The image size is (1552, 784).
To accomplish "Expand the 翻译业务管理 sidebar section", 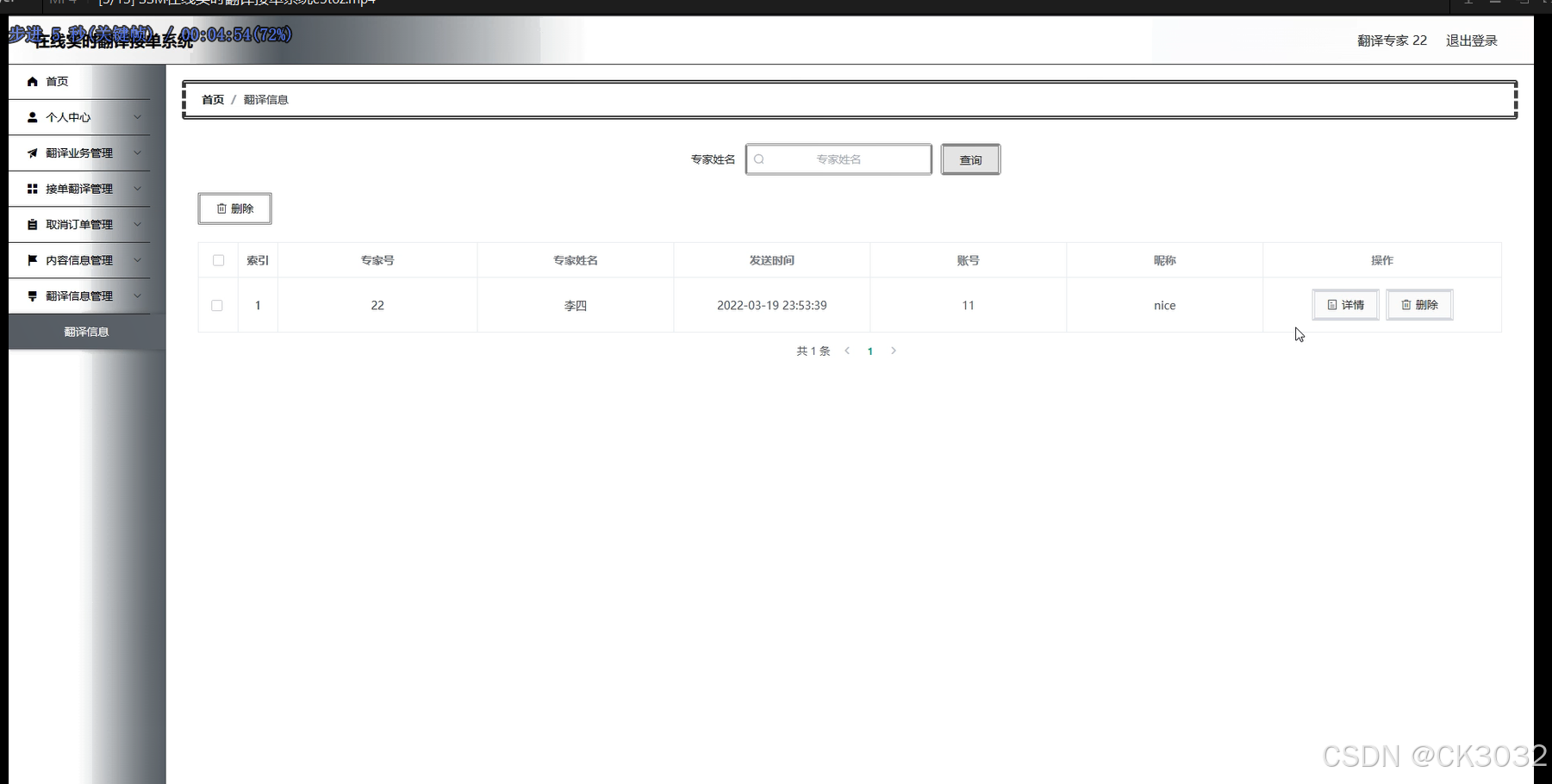I will coord(82,152).
